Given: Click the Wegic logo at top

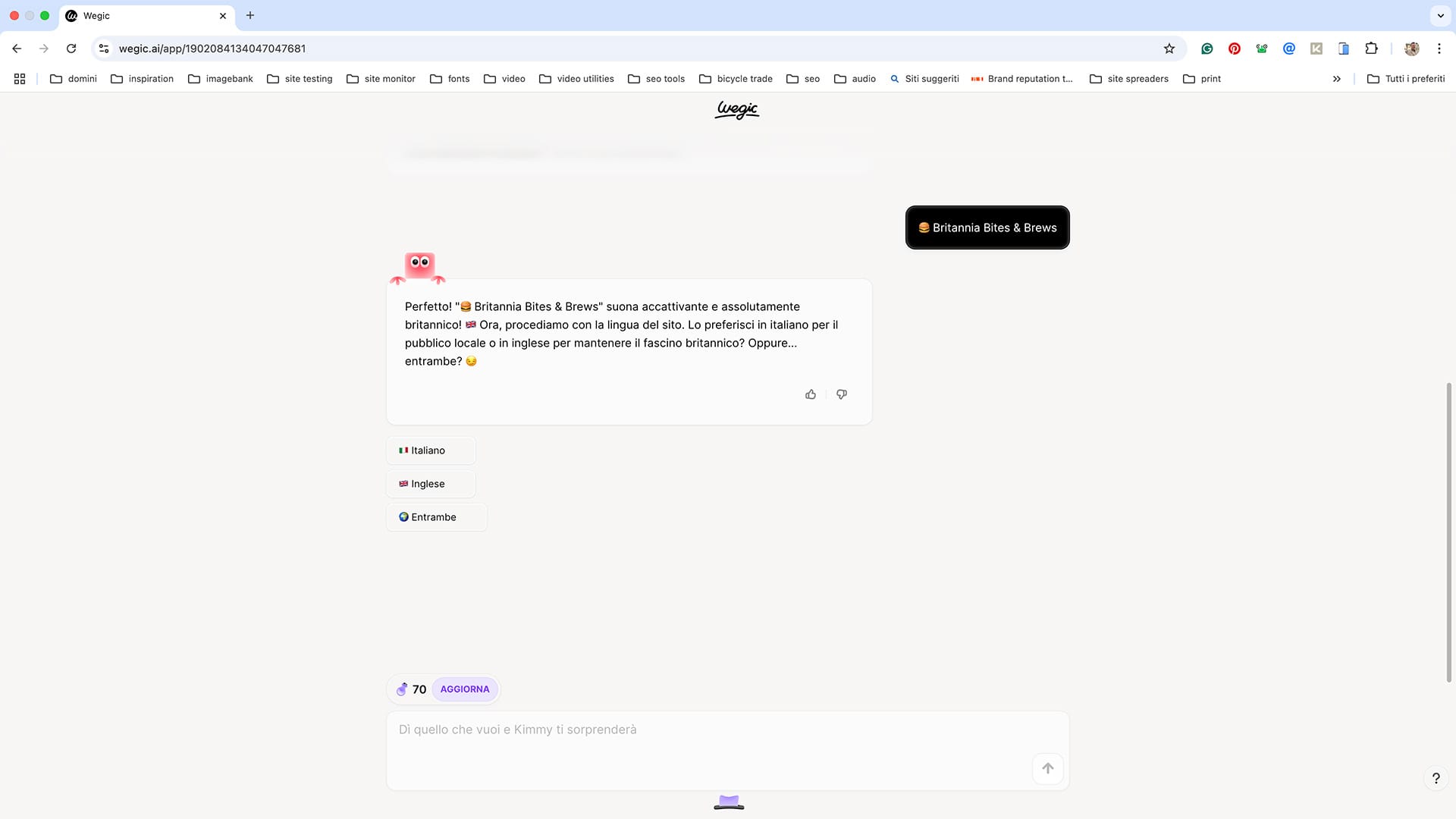Looking at the screenshot, I should pos(736,110).
